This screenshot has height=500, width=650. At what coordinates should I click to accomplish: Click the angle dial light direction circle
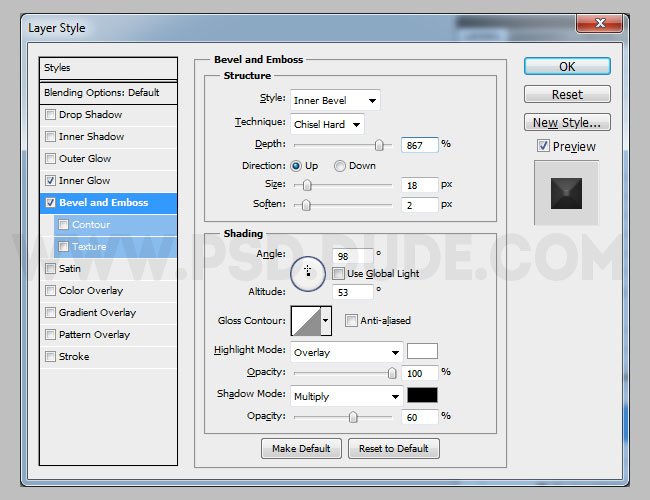308,272
